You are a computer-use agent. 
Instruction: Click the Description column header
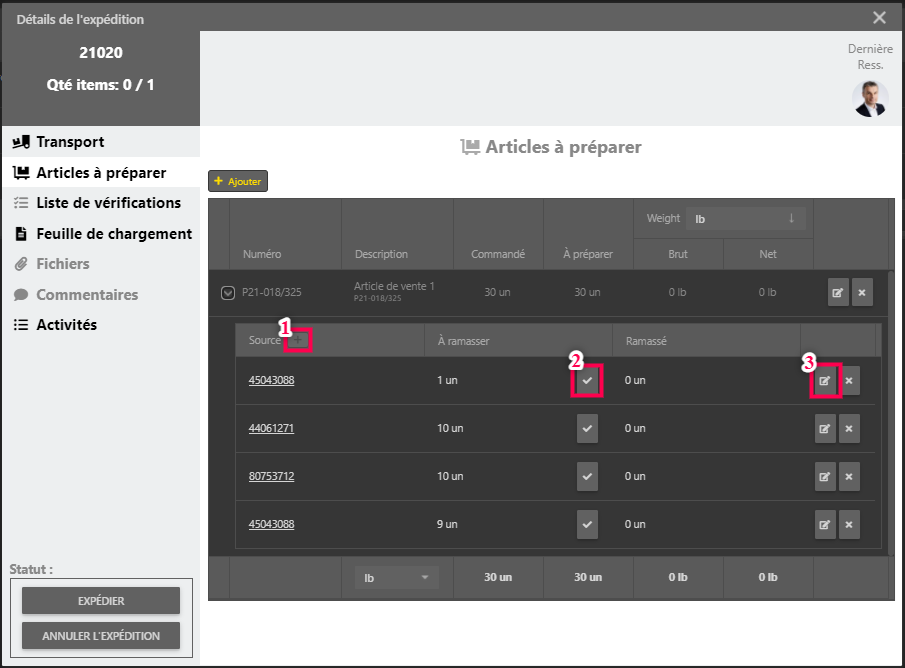point(381,254)
